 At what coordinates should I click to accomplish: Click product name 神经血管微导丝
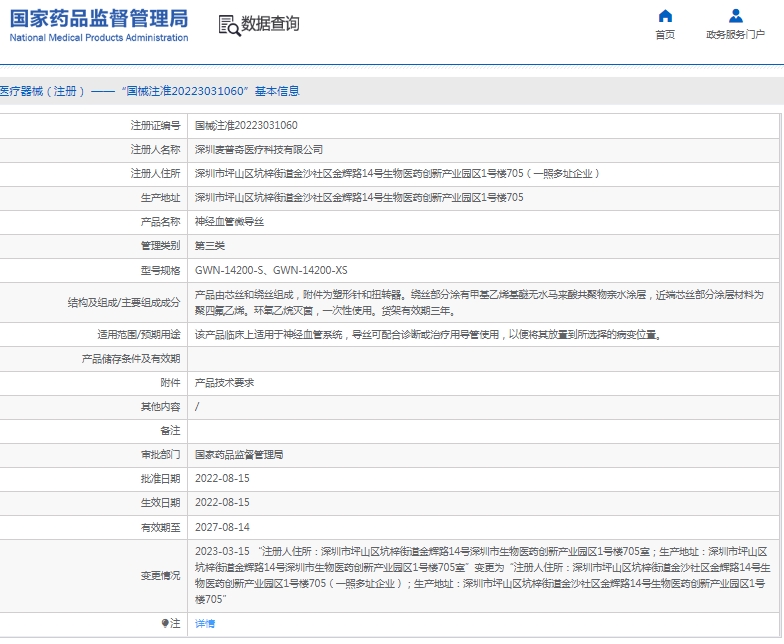pos(230,222)
